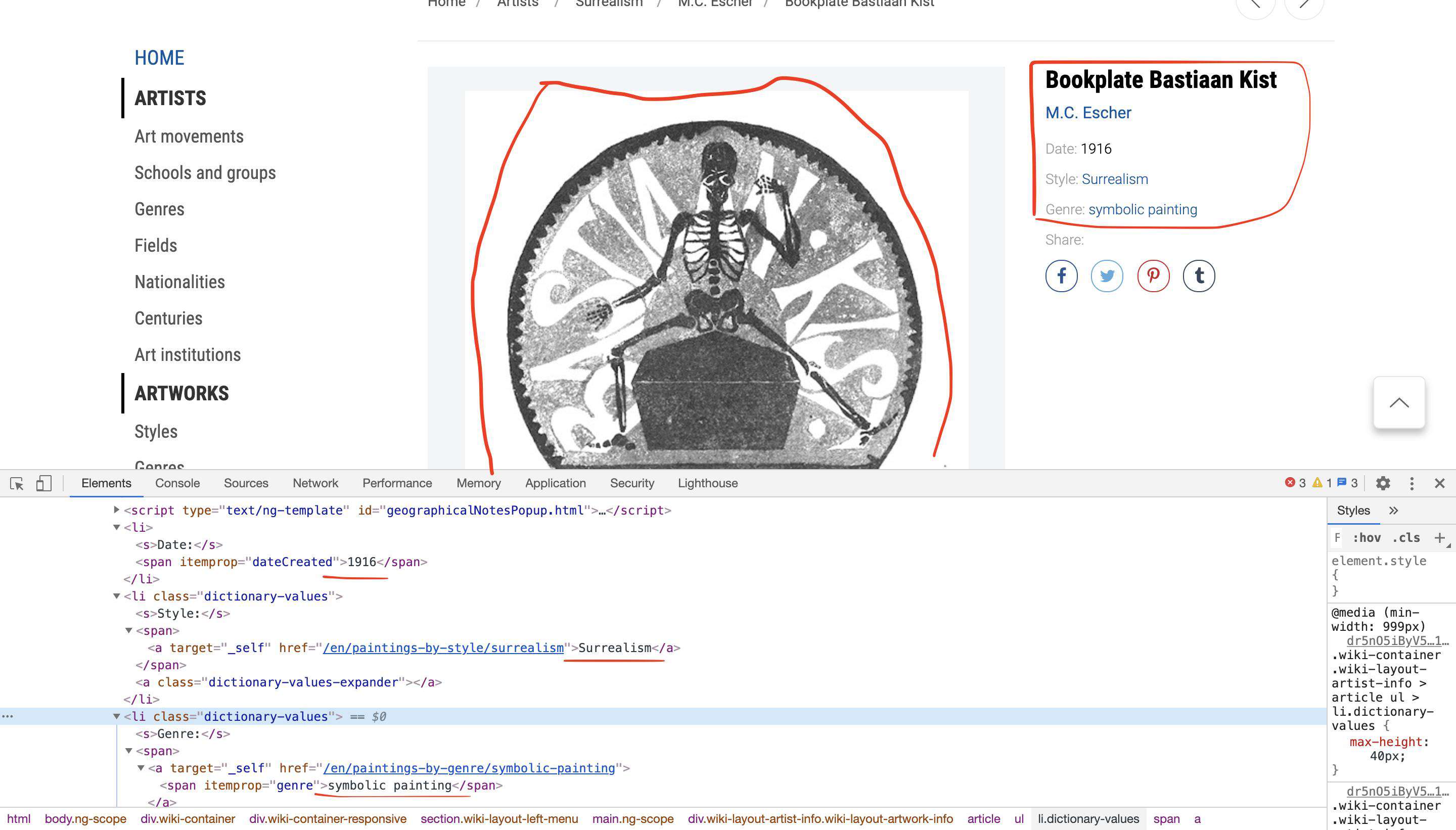
Task: Click the yellow warnings count badge
Action: pyautogui.click(x=1322, y=483)
